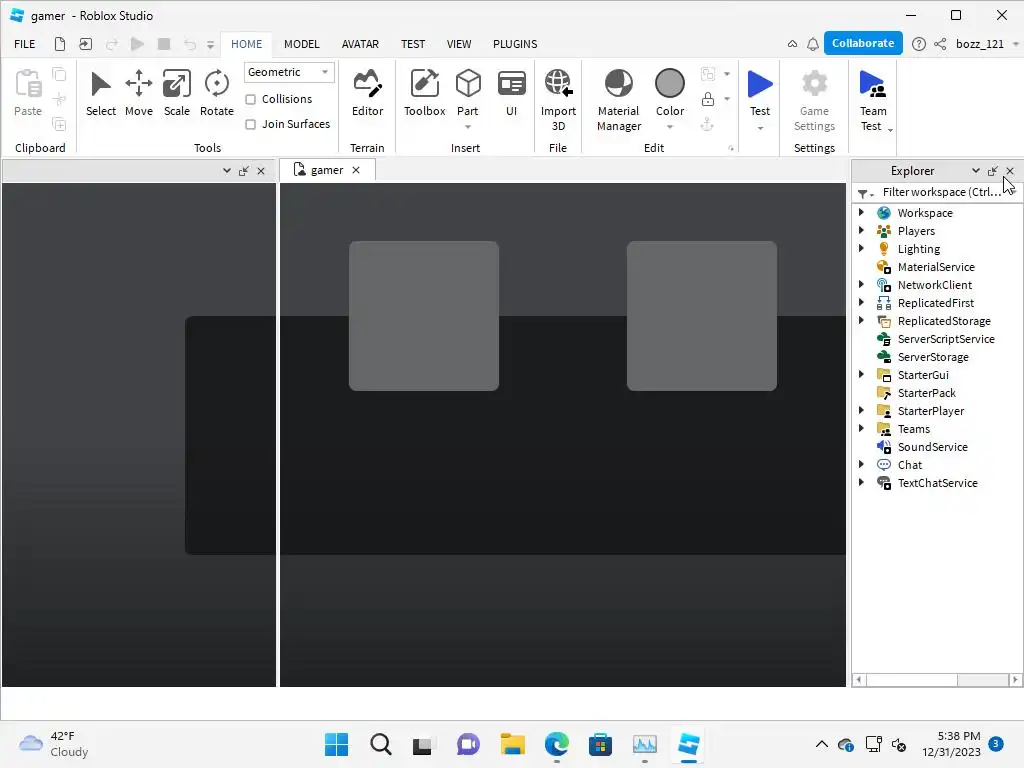Switch to the TEST tab

tap(413, 44)
